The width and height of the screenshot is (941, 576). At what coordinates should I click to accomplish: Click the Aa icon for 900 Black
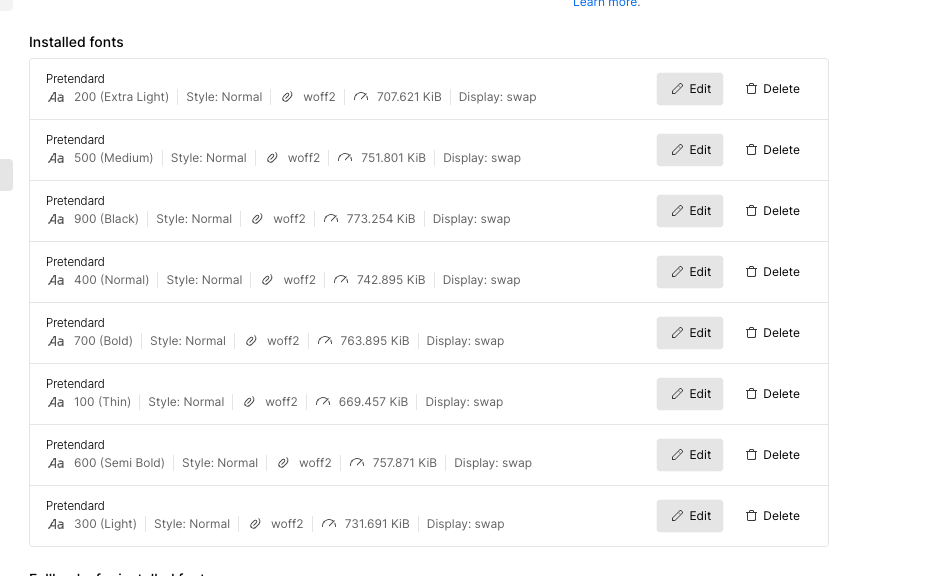pyautogui.click(x=56, y=219)
